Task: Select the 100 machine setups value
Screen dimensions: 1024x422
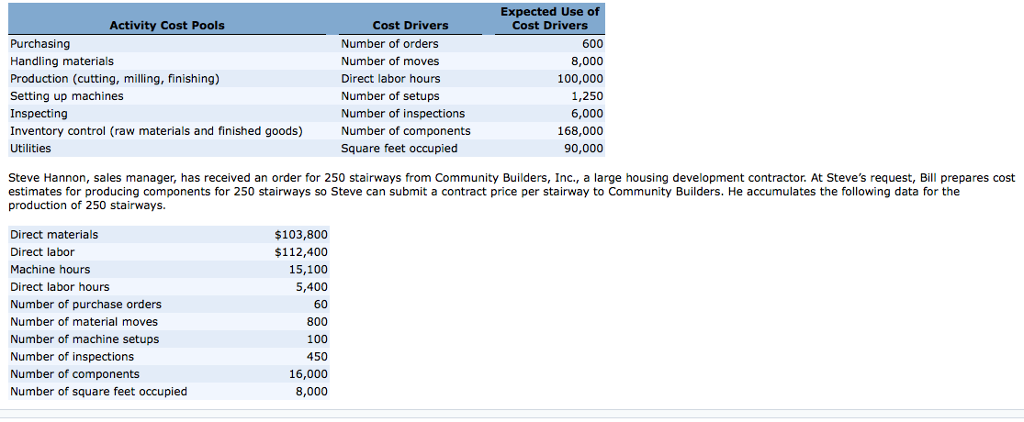Action: click(317, 339)
